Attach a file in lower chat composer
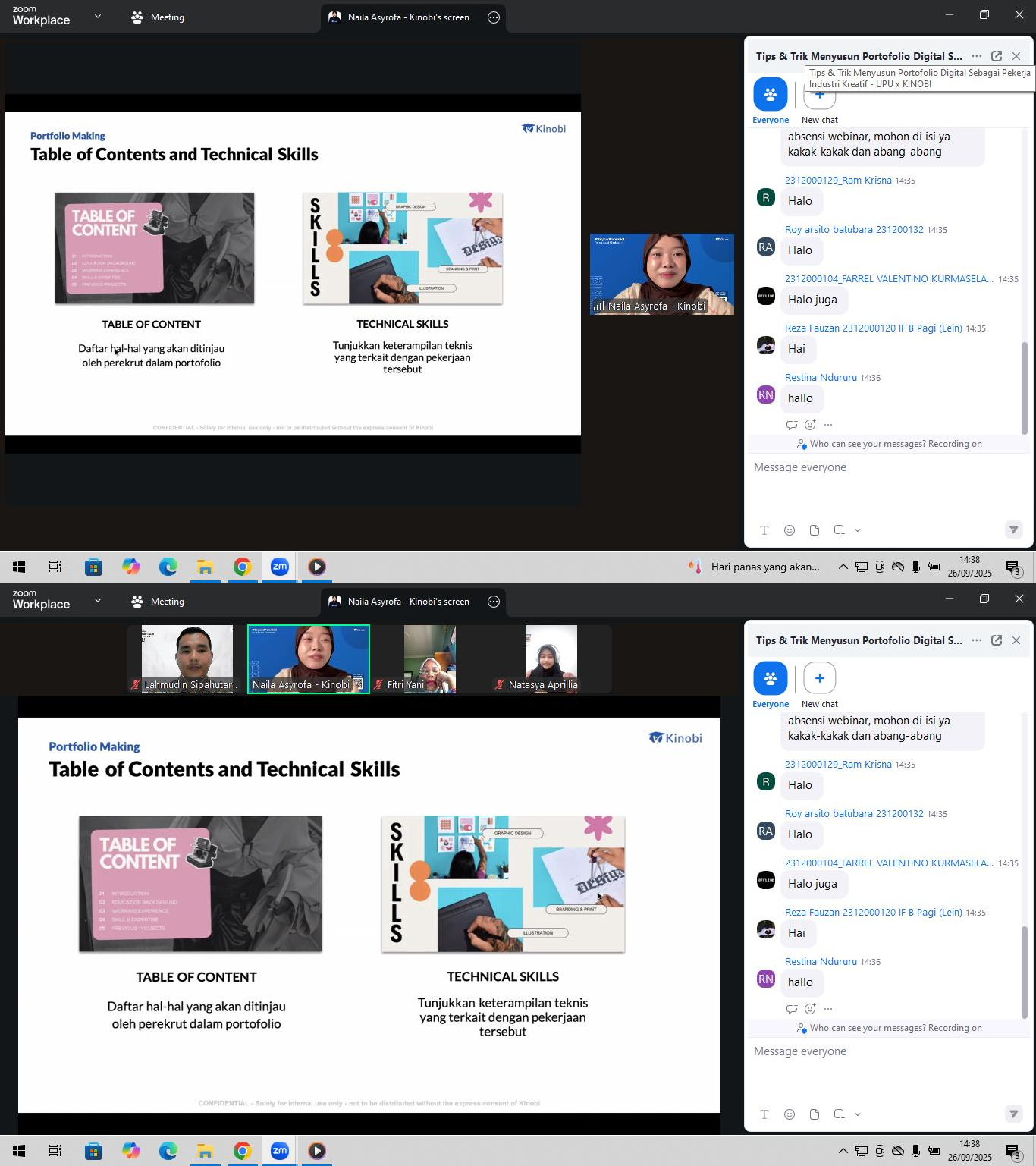 pyautogui.click(x=815, y=1114)
